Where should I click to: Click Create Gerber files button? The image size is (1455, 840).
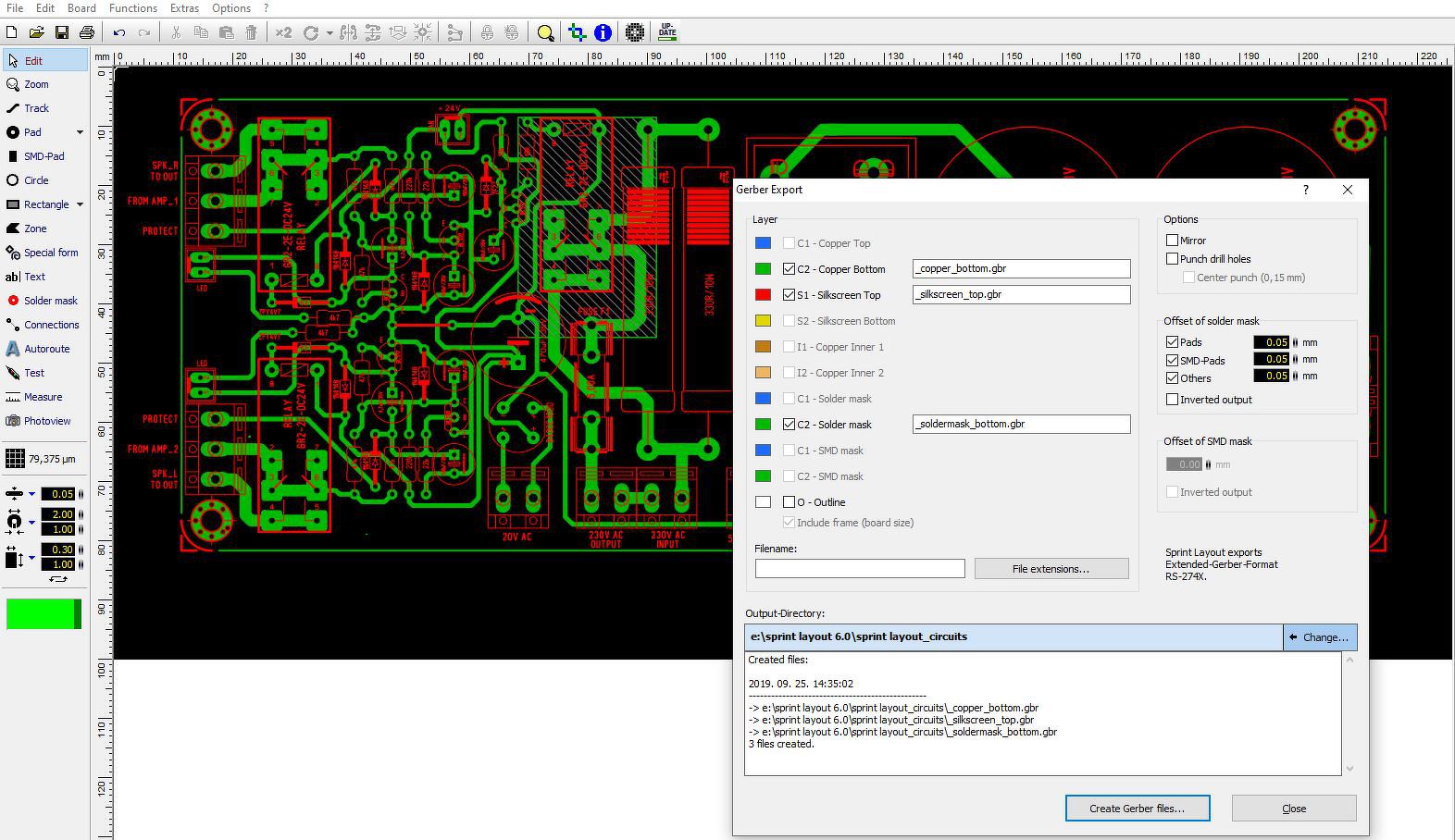click(x=1138, y=808)
